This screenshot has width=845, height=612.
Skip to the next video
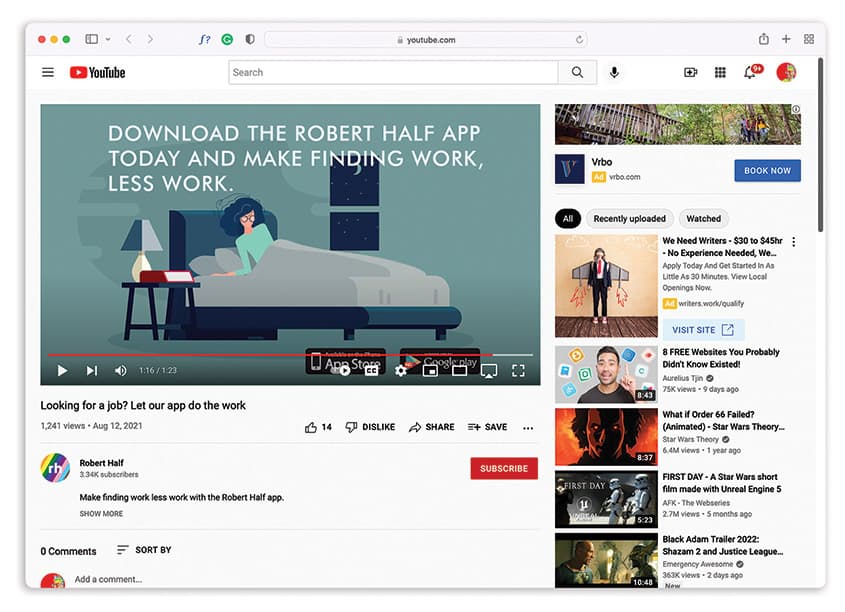click(92, 371)
